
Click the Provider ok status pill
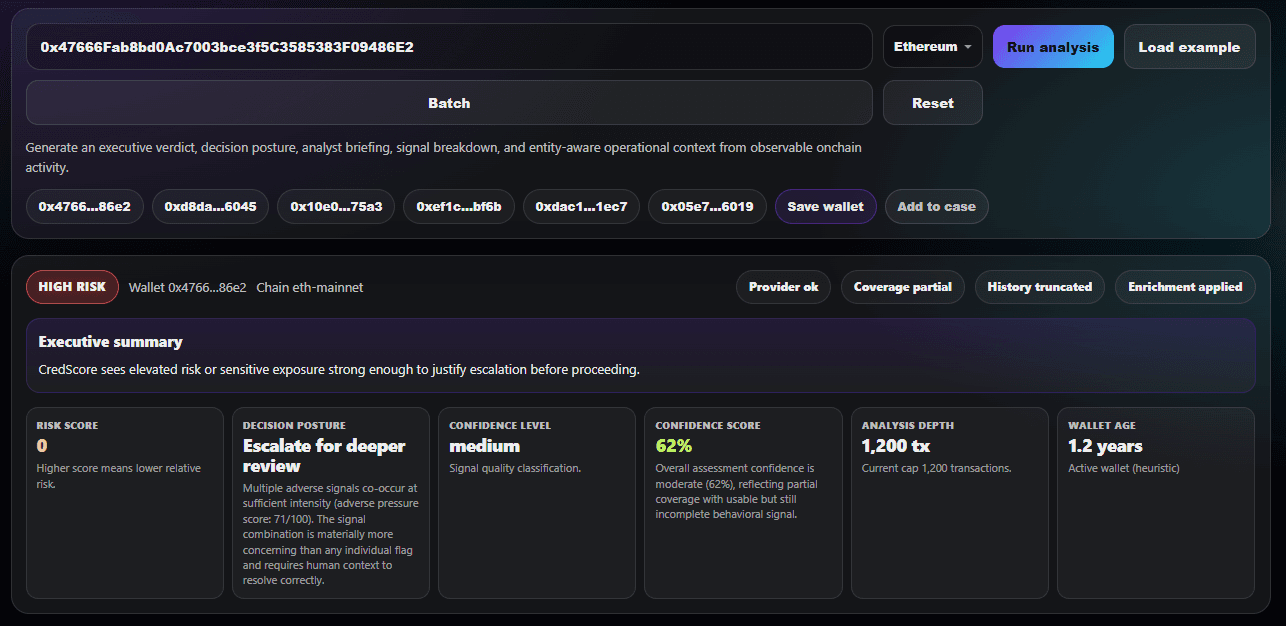[784, 287]
